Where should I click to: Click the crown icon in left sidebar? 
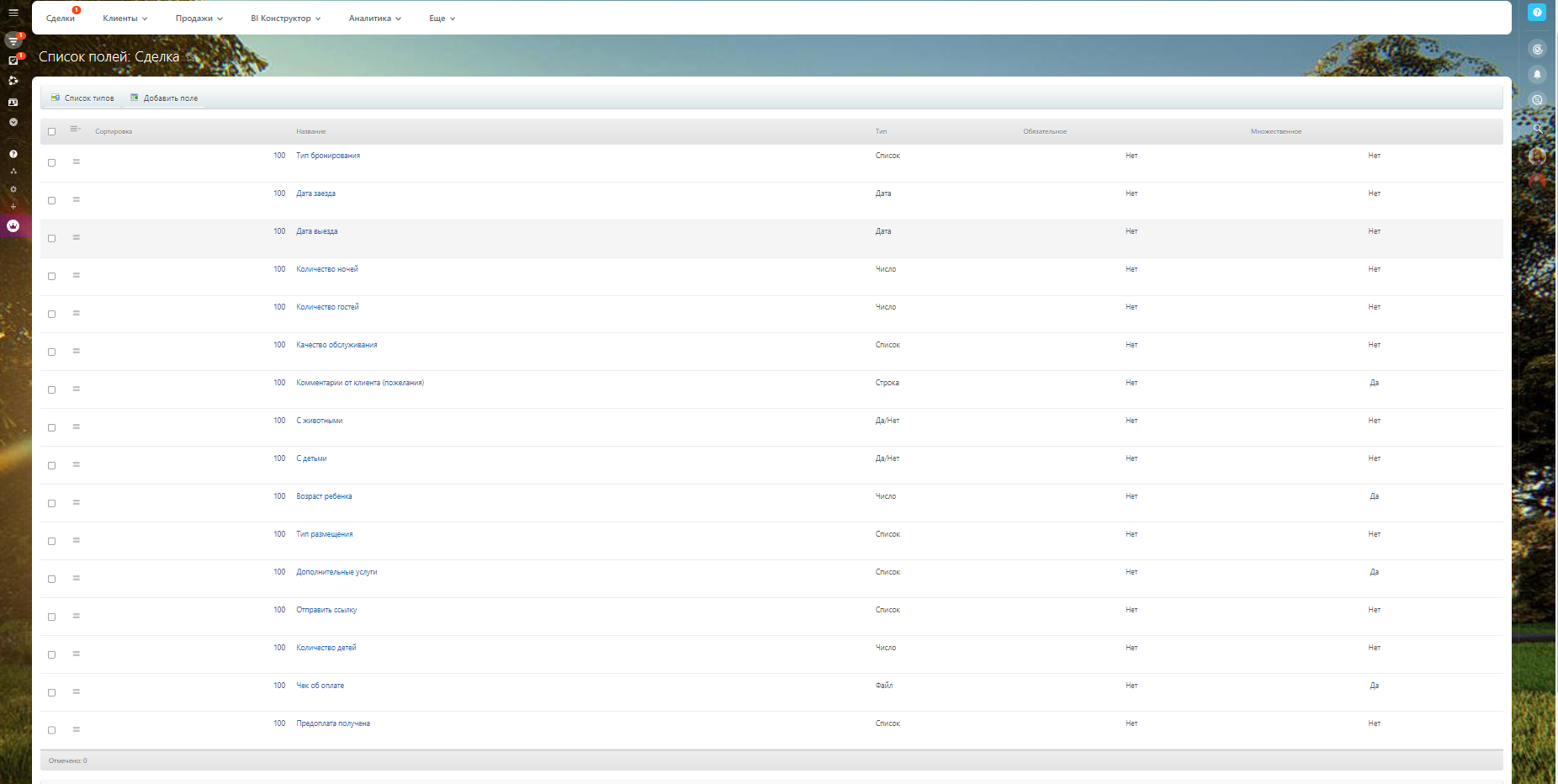[13, 225]
